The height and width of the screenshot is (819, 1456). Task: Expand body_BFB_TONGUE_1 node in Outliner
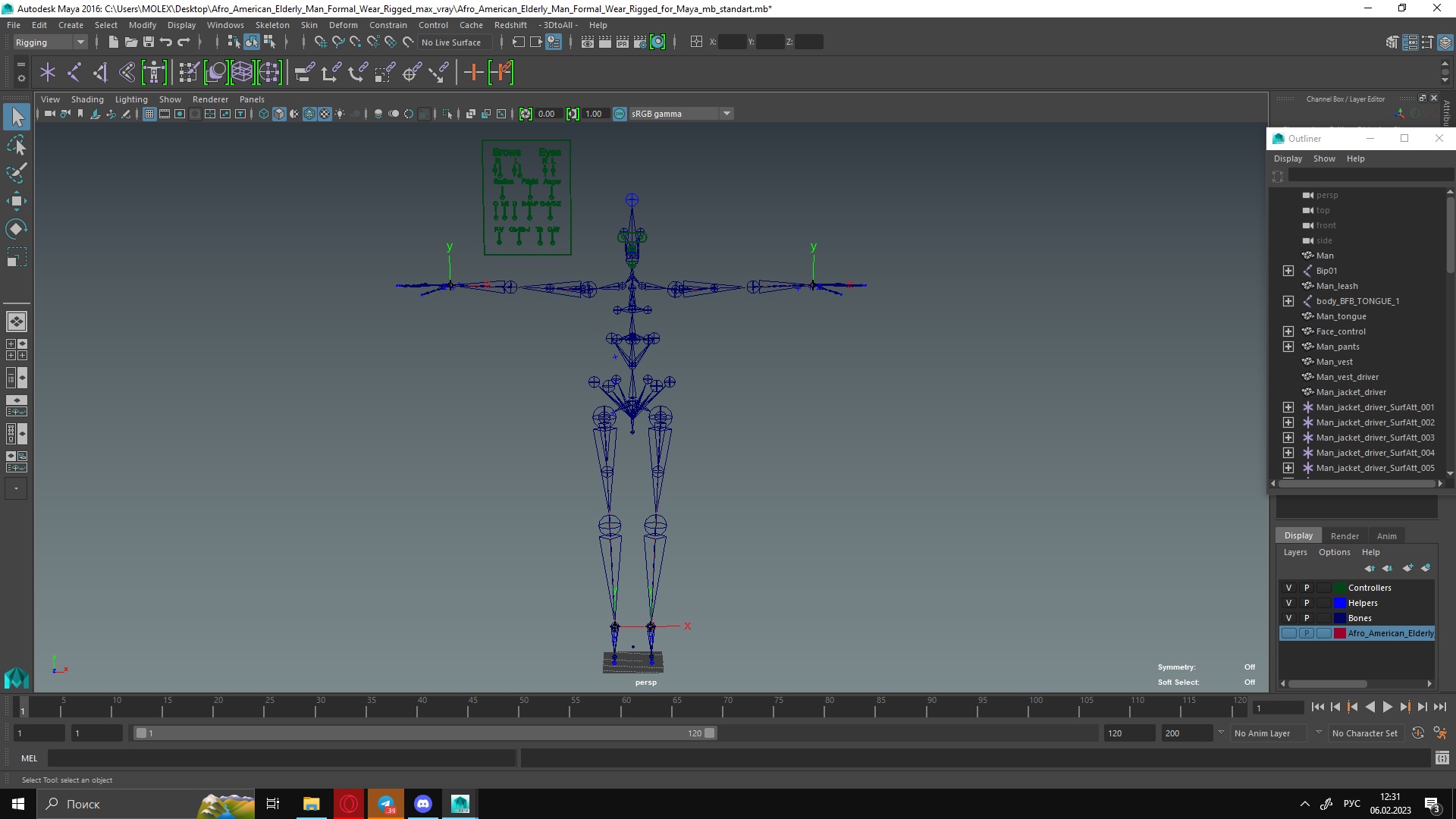click(x=1288, y=301)
